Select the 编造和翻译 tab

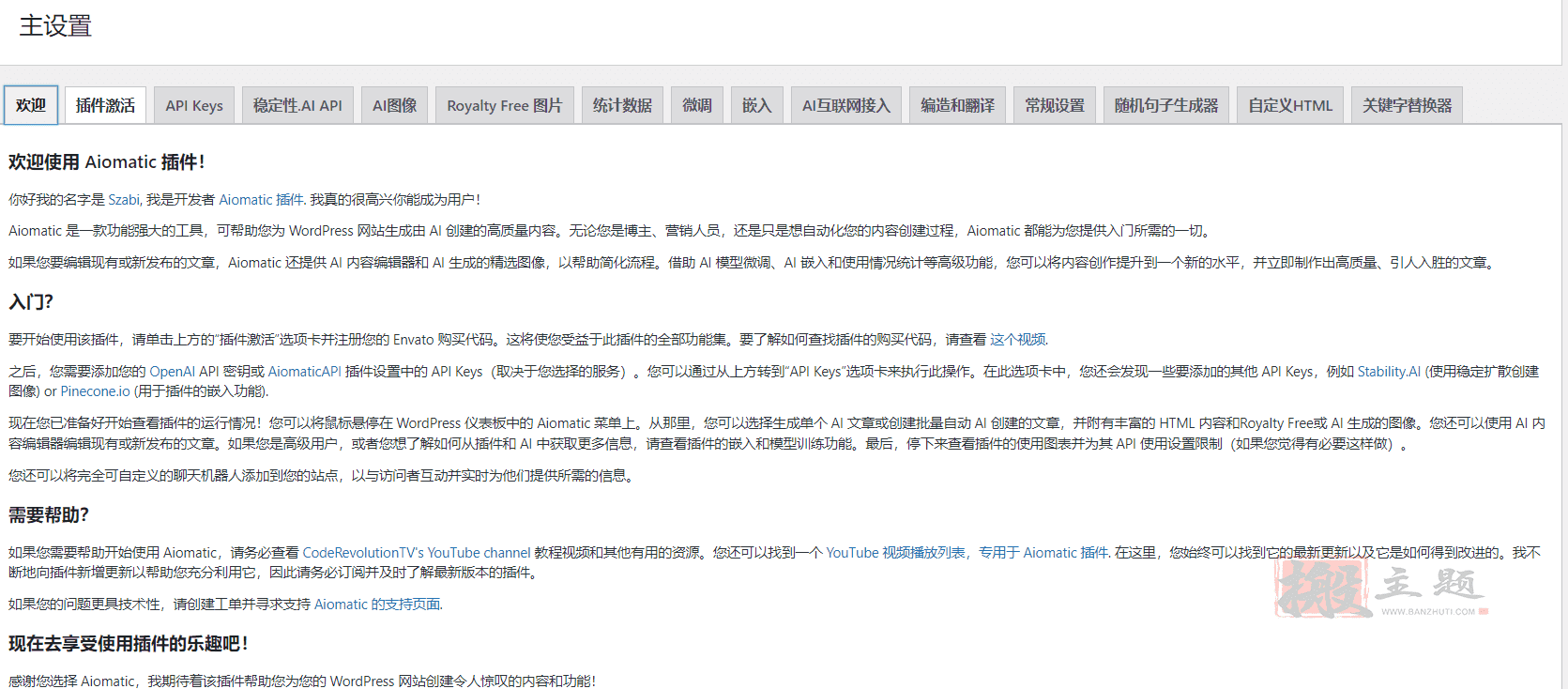957,105
